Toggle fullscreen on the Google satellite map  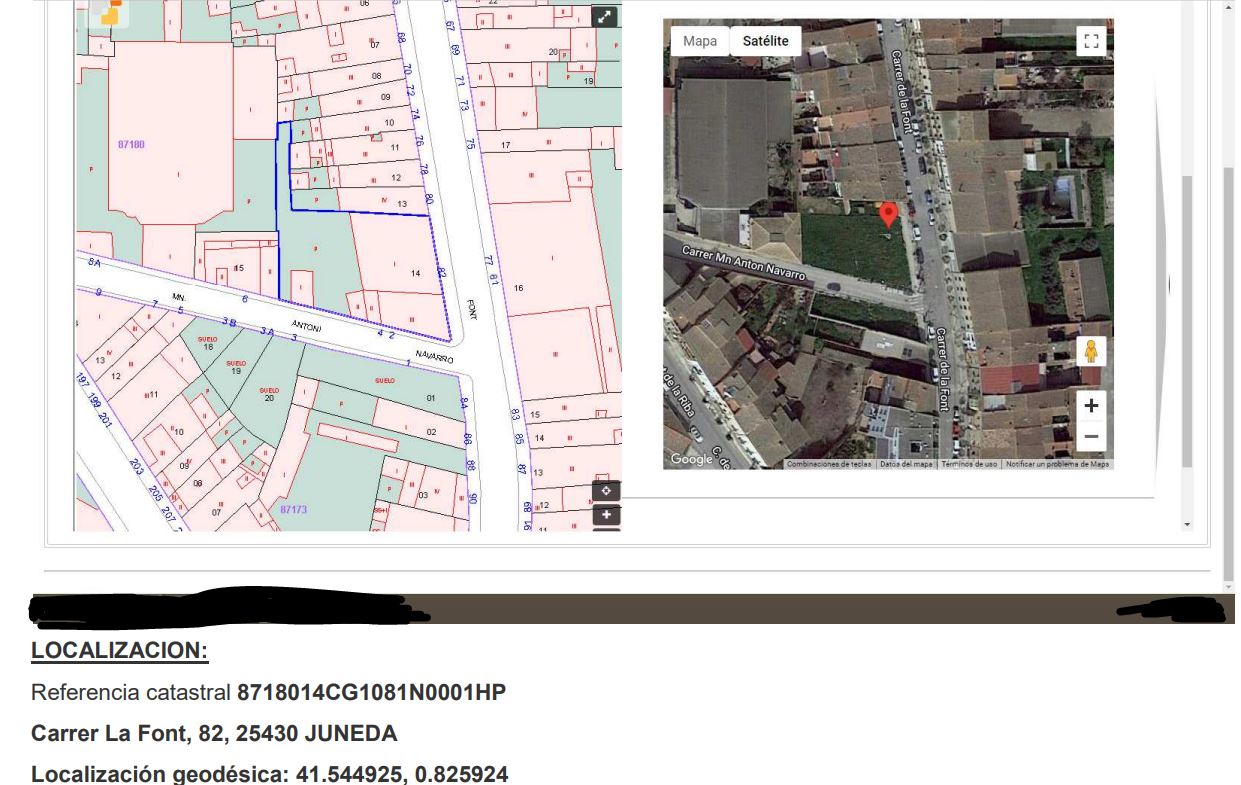[x=1091, y=41]
